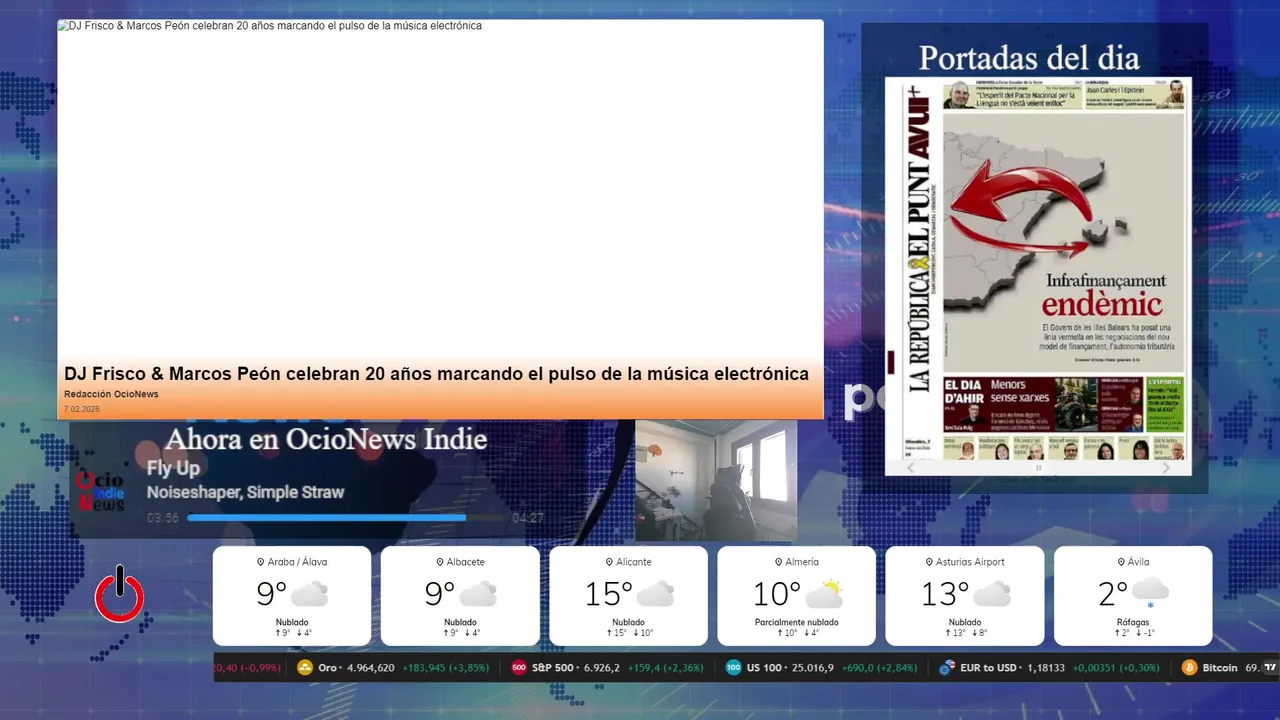1280x720 pixels.
Task: Click the Oro change +183,945 (+3,85%)
Action: [445, 667]
